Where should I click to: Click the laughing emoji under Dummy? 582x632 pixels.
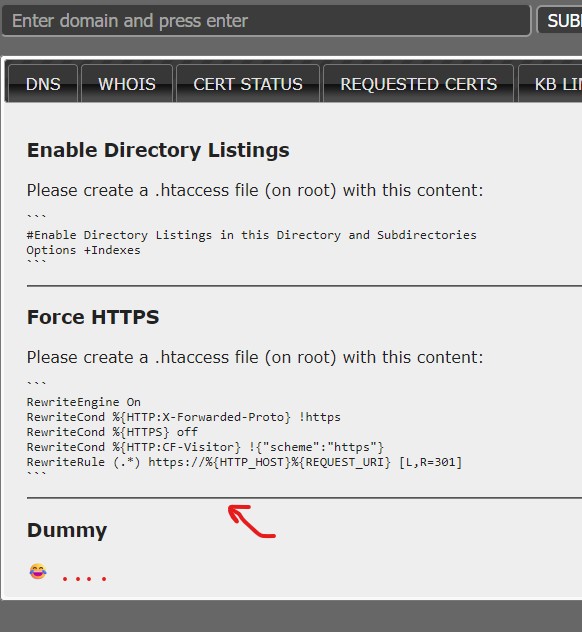point(38,571)
